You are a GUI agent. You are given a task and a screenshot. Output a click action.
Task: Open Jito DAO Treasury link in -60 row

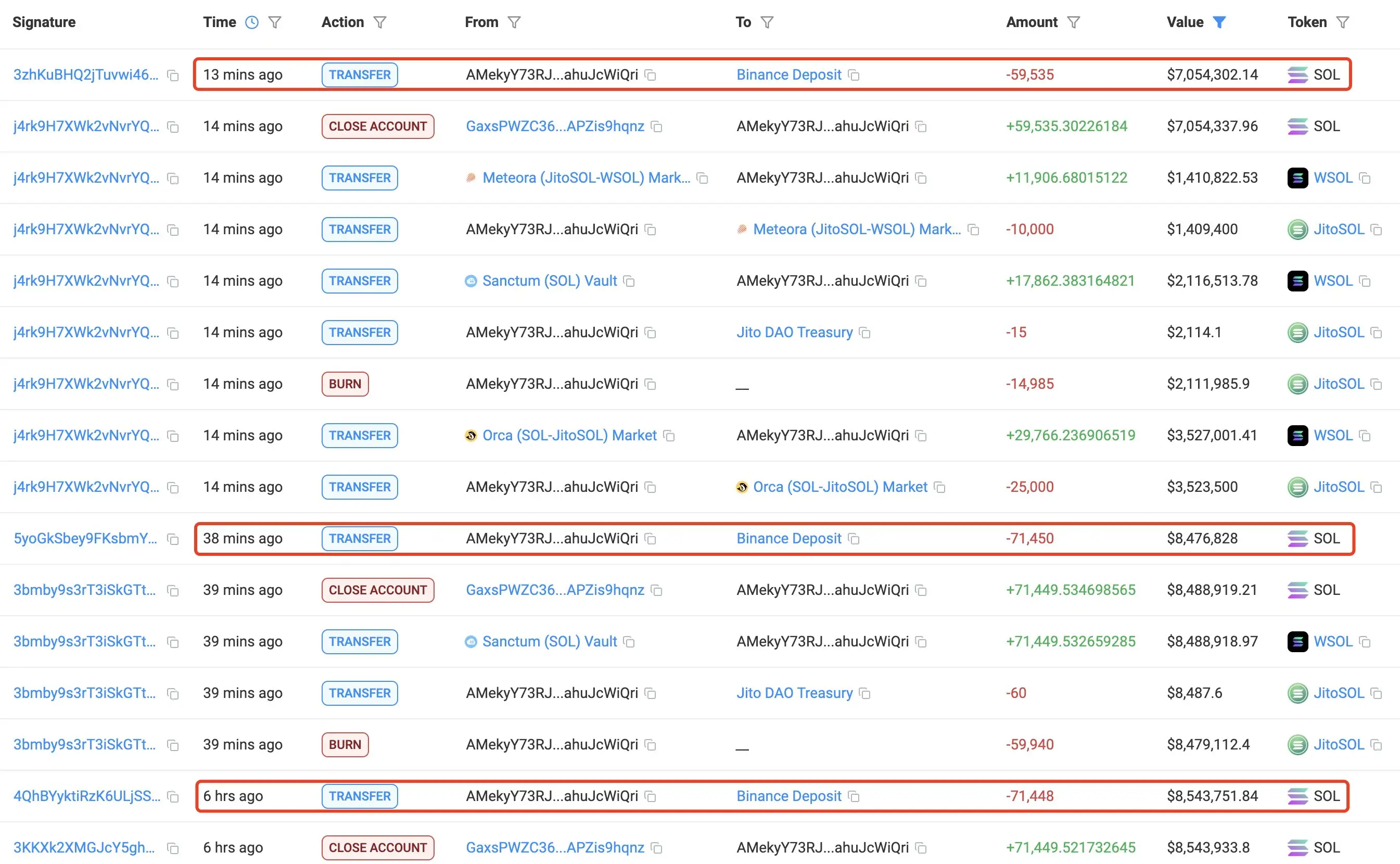[794, 693]
